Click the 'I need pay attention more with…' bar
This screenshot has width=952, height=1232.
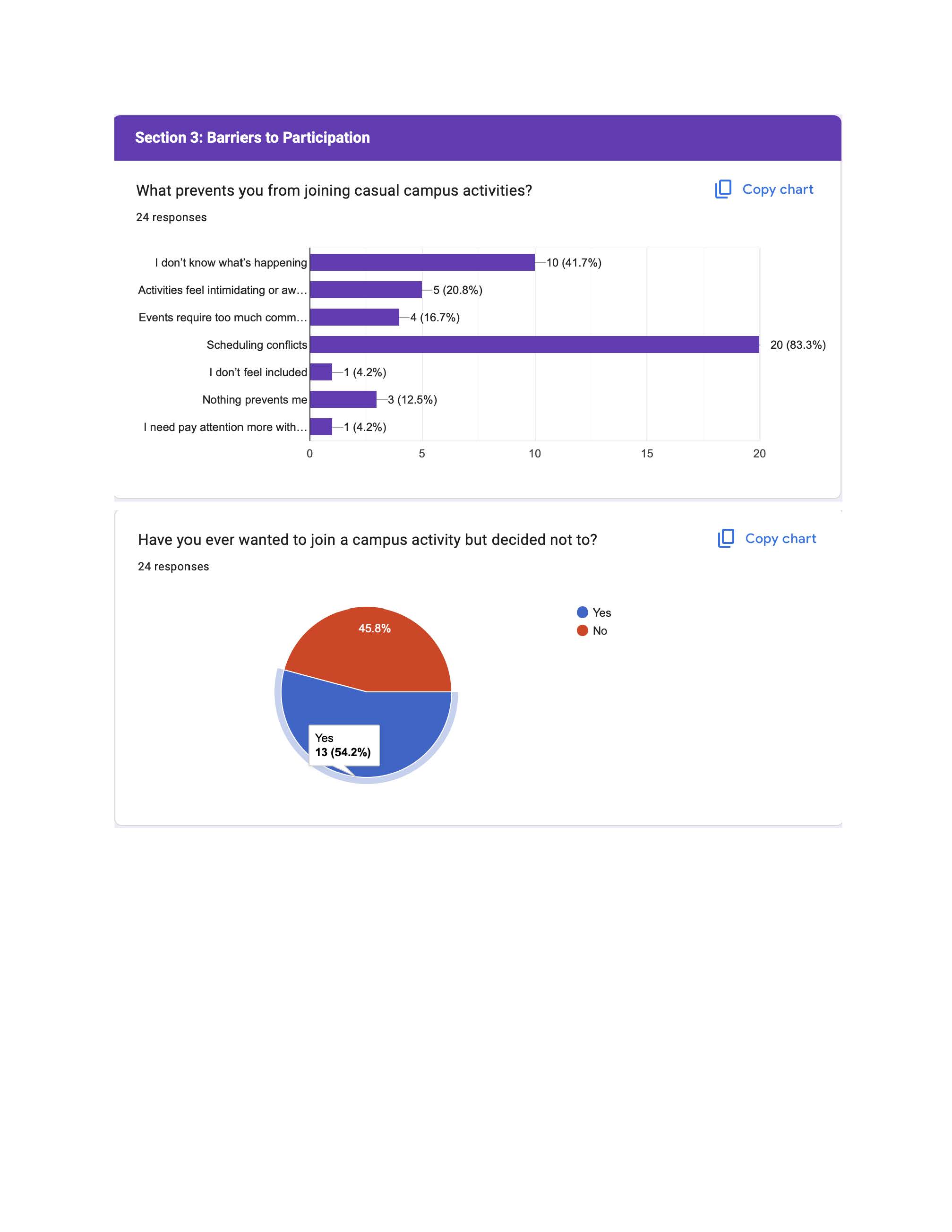321,427
